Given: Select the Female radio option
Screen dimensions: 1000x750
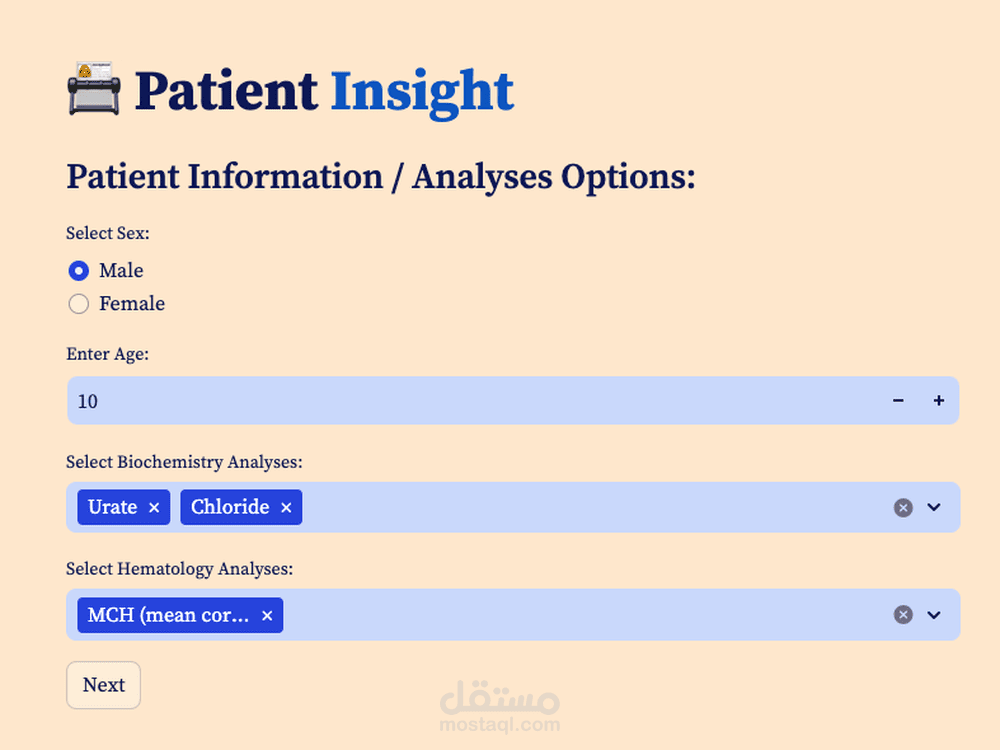Looking at the screenshot, I should [x=79, y=304].
